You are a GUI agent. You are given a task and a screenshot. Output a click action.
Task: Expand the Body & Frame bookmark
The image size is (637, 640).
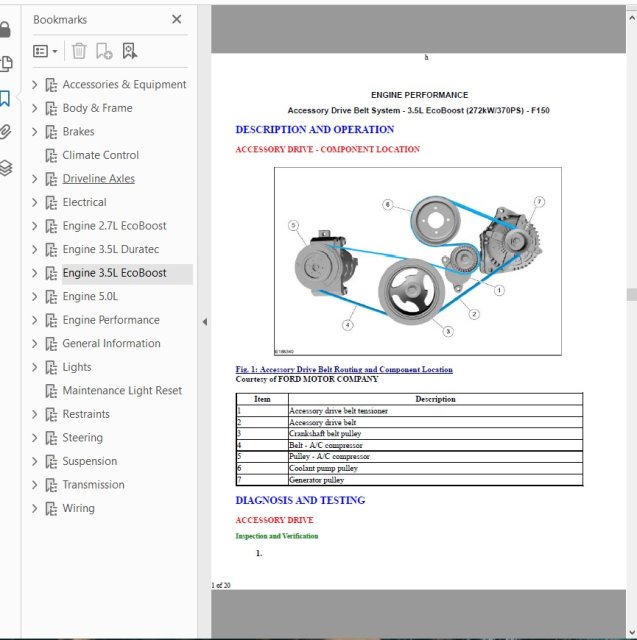click(34, 108)
